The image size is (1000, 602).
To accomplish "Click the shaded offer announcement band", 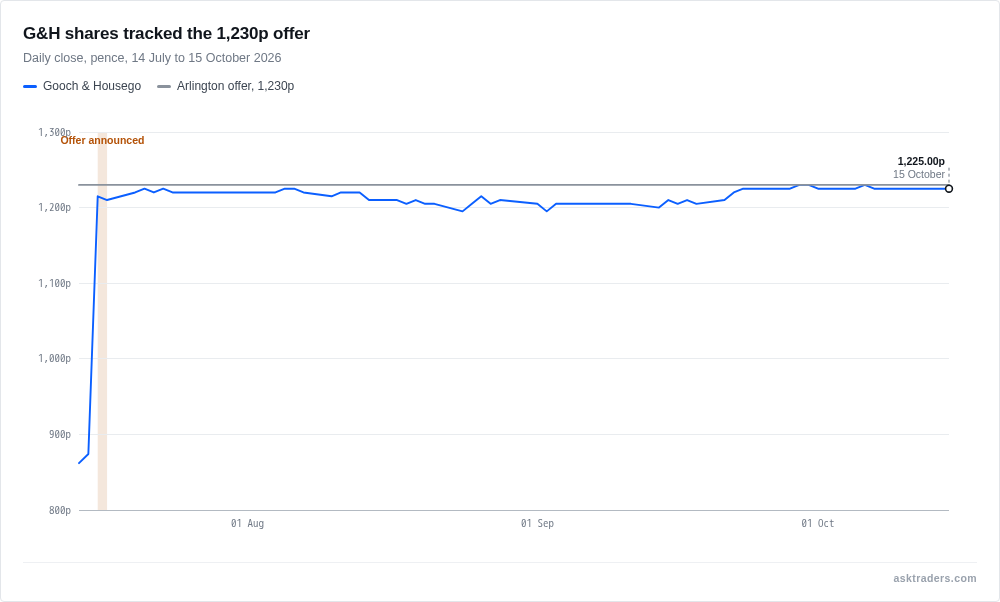I will (102, 321).
